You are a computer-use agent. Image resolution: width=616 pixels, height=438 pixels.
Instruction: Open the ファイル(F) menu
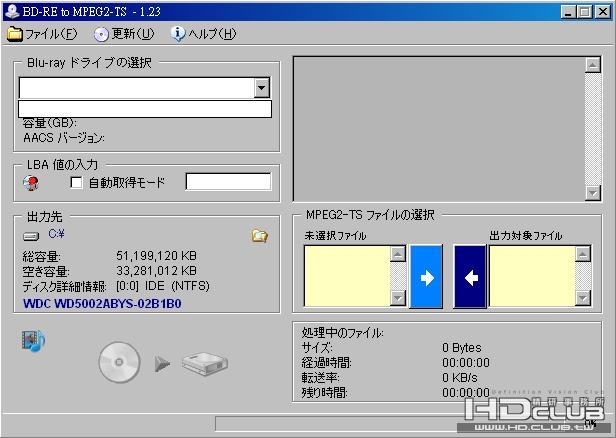(42, 34)
